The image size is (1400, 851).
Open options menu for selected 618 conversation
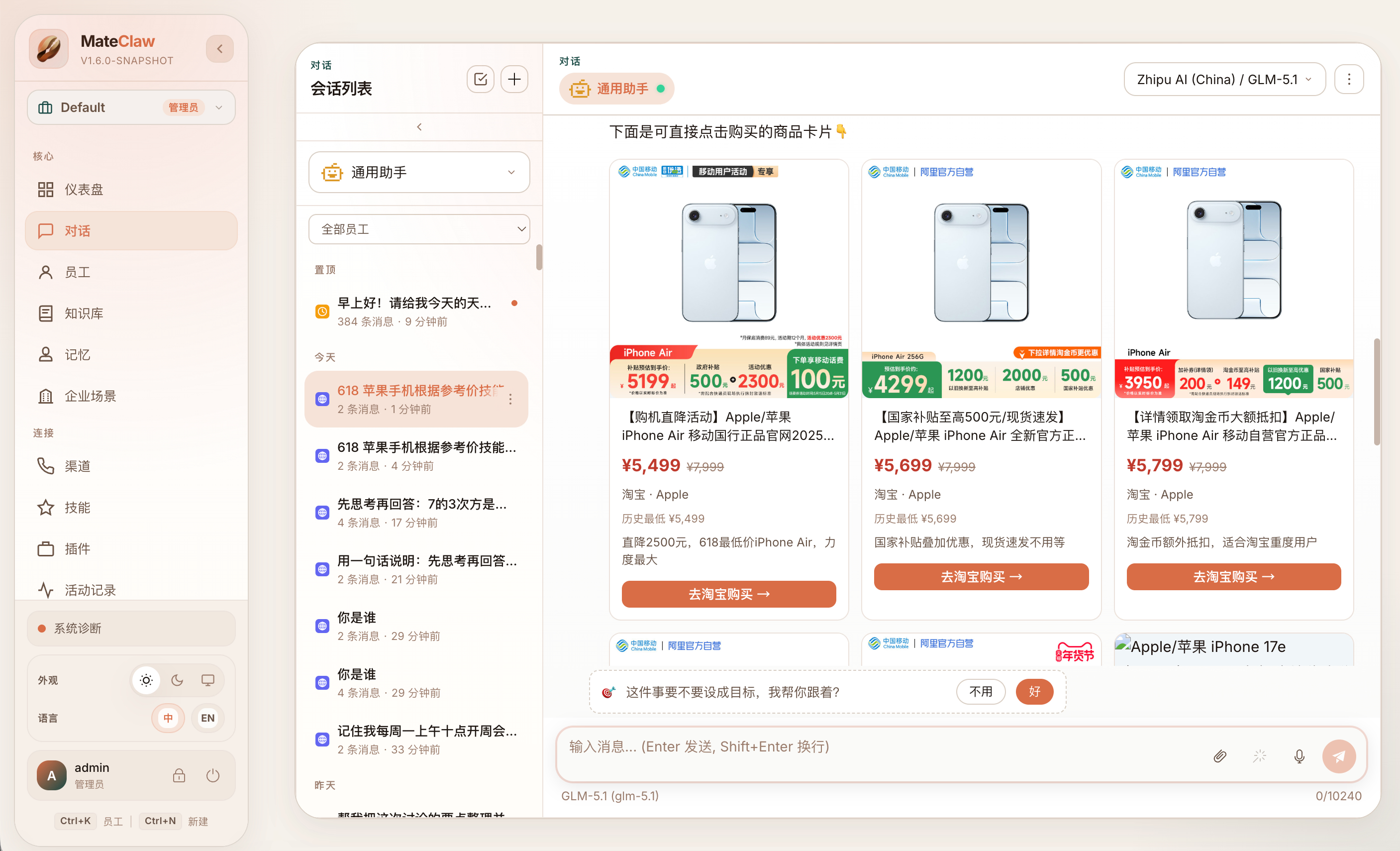point(510,399)
